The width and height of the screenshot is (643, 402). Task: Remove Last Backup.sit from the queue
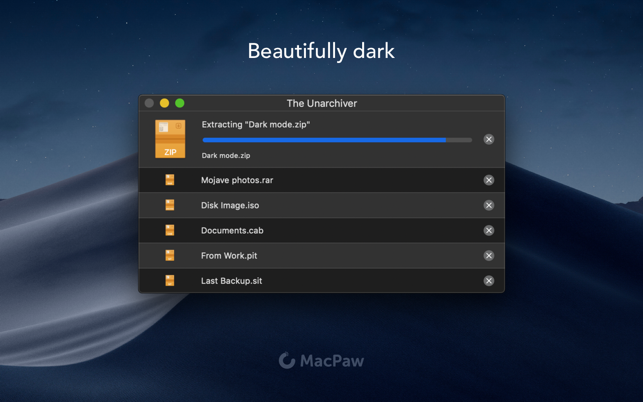point(489,281)
